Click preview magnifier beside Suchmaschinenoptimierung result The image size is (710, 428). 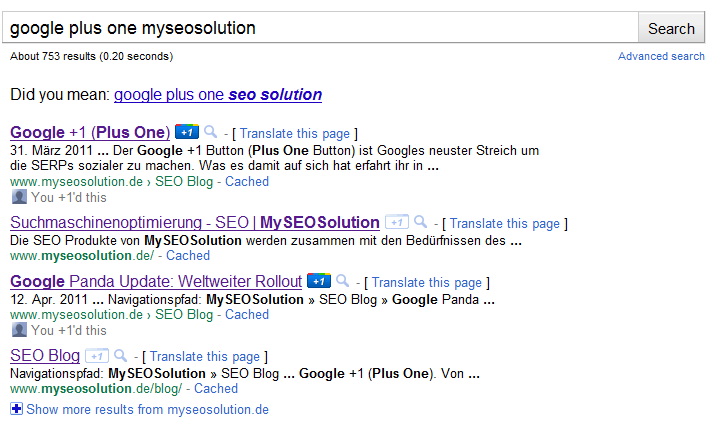coord(421,222)
